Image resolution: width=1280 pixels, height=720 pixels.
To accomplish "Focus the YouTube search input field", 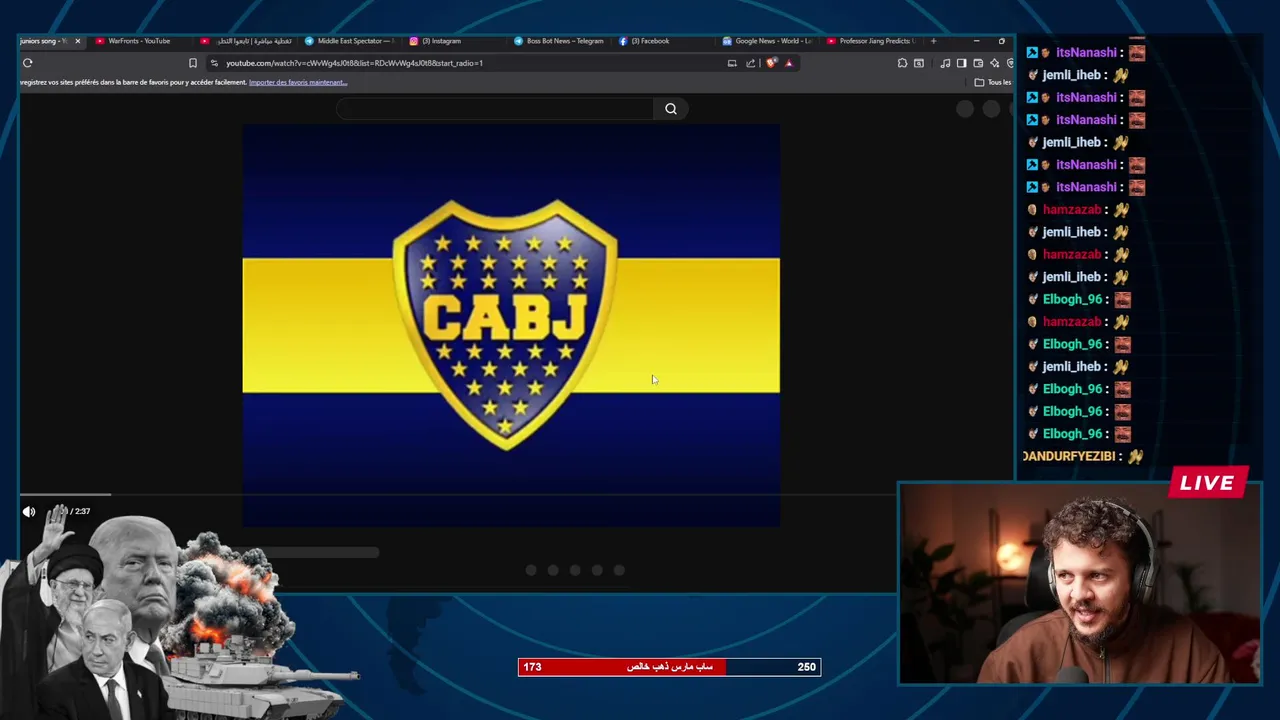I will pyautogui.click(x=495, y=109).
